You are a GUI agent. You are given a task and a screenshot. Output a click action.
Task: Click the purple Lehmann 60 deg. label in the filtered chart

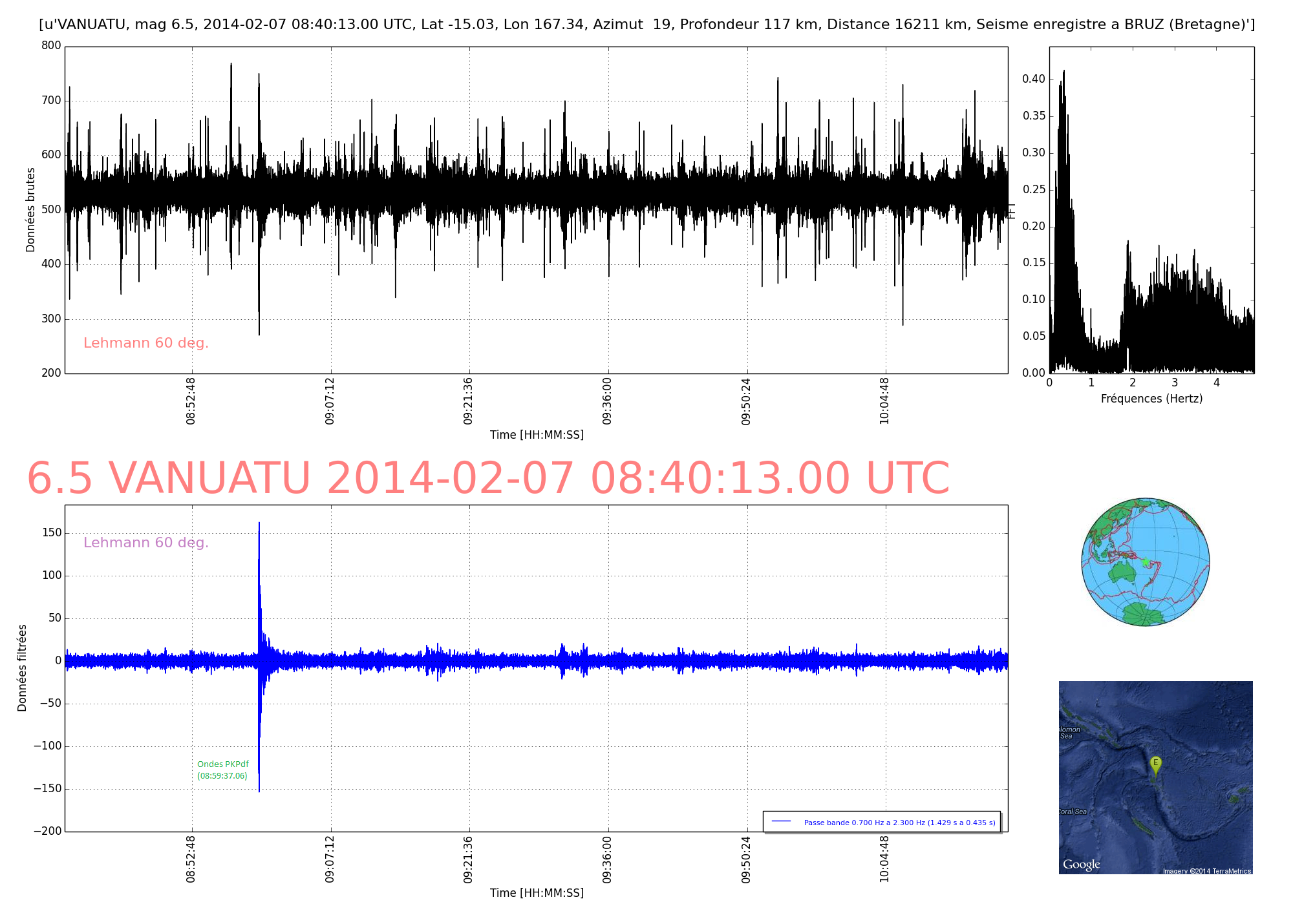coord(146,543)
